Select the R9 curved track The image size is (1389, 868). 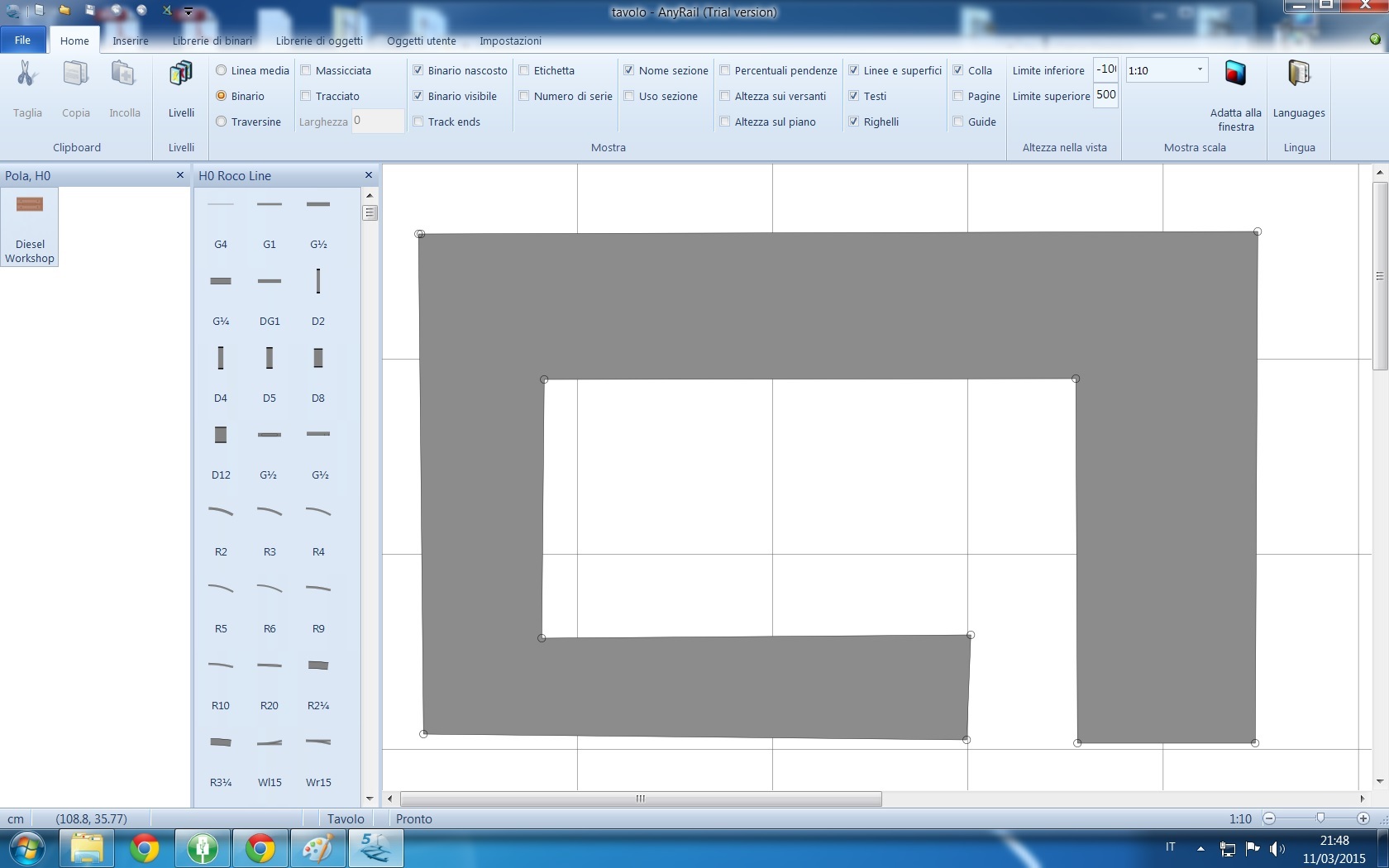[318, 606]
